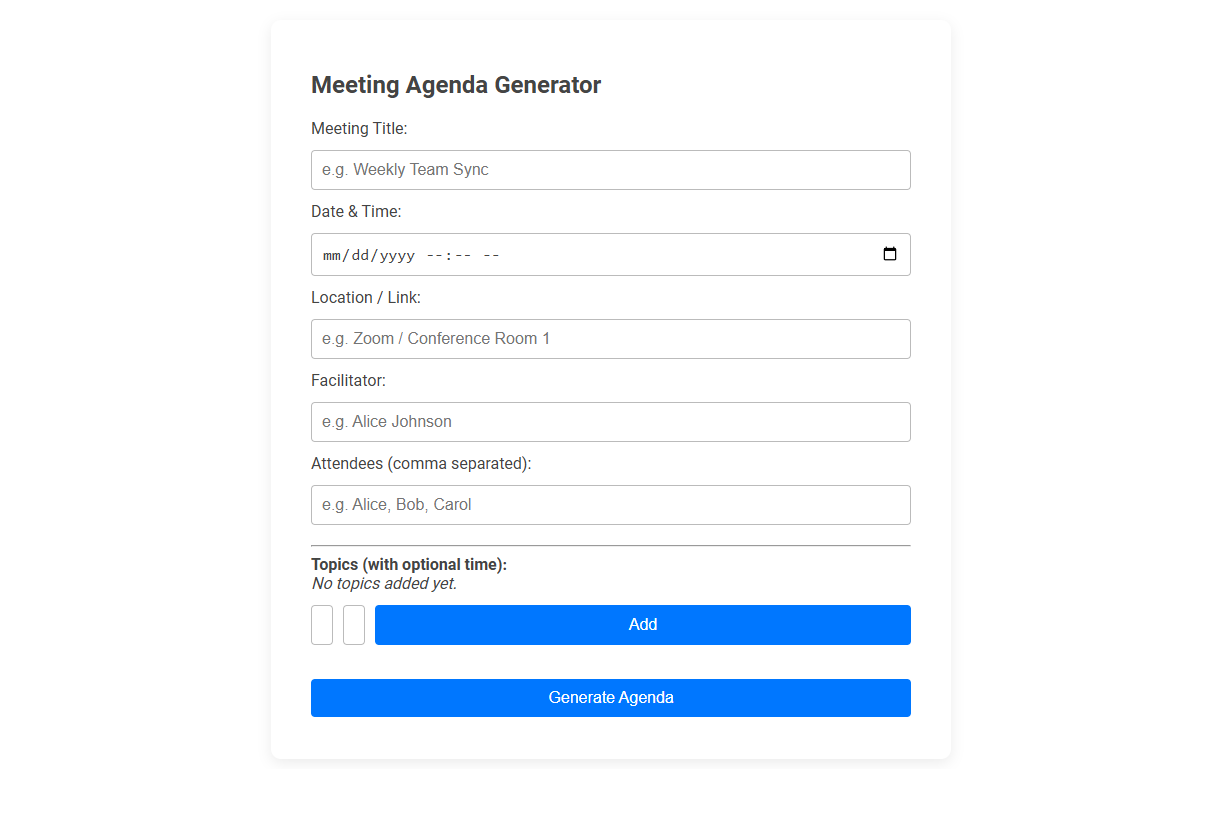The image size is (1222, 819).
Task: Click the Date & Time input field
Action: click(x=610, y=255)
